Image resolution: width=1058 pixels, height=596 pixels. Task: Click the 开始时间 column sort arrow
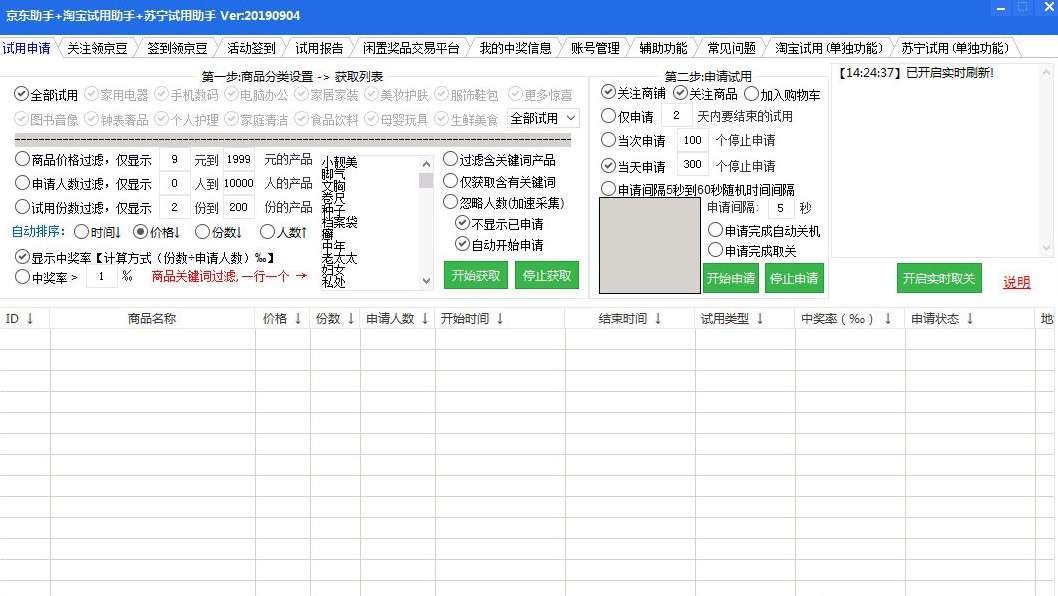(x=500, y=319)
